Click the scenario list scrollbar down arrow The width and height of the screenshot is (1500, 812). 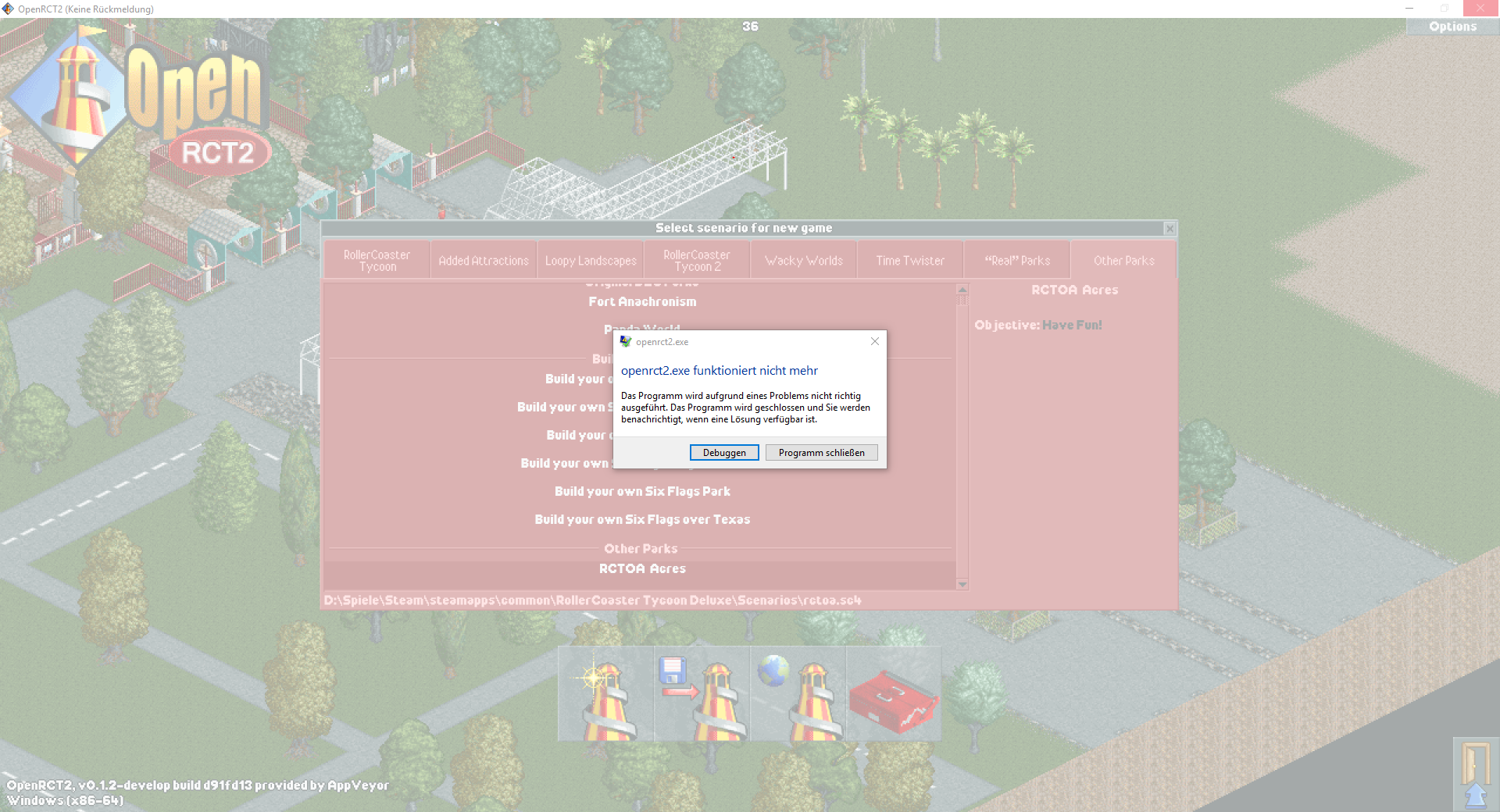(x=962, y=584)
